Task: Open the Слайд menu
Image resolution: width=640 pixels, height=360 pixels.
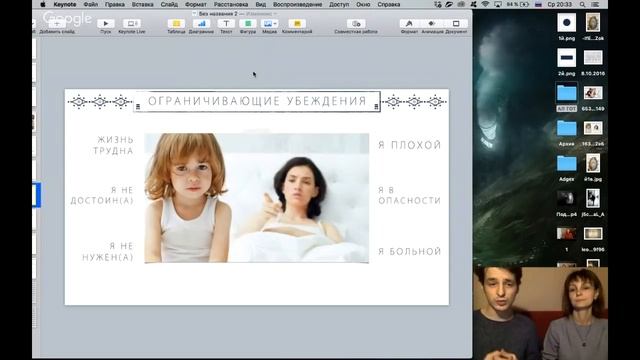Action: (x=169, y=4)
